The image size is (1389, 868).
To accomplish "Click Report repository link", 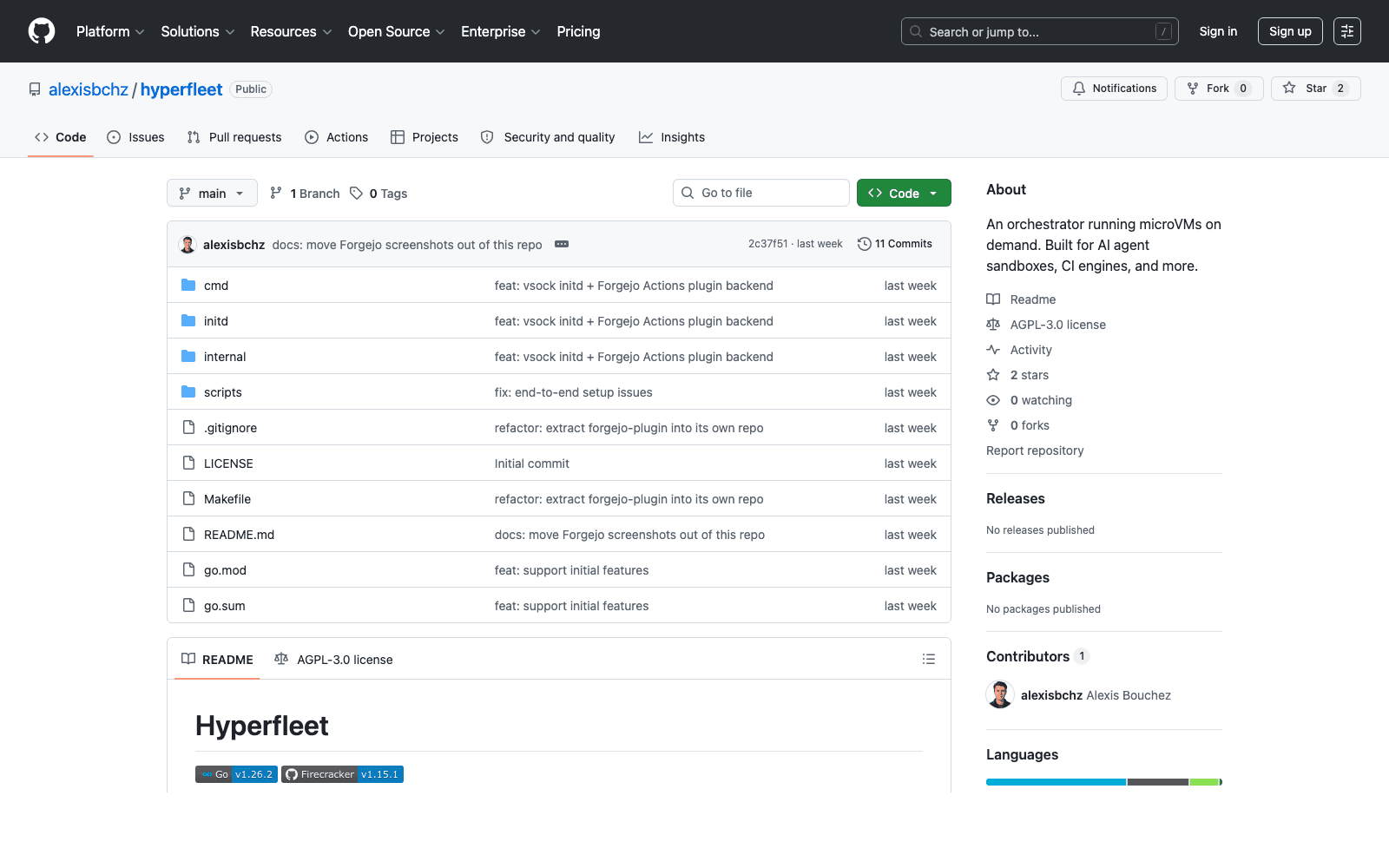I will pos(1035,450).
